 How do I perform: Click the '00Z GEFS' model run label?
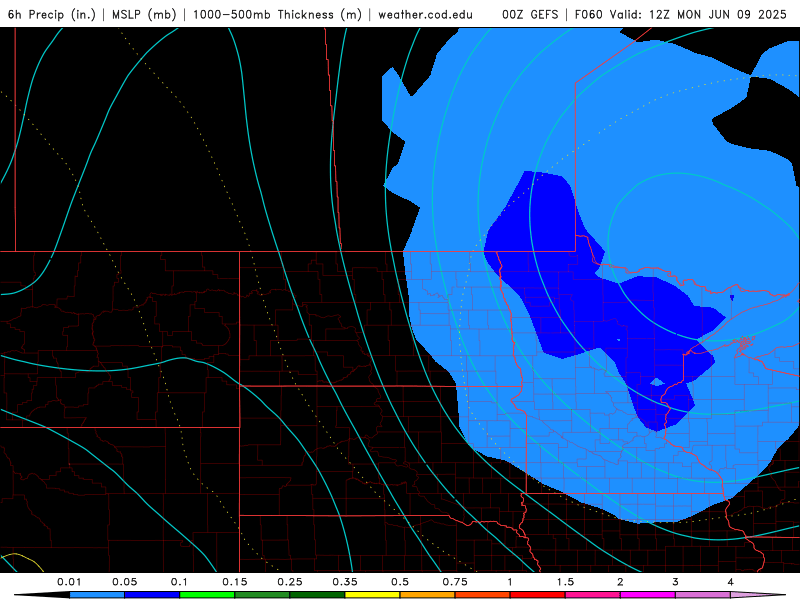[530, 14]
